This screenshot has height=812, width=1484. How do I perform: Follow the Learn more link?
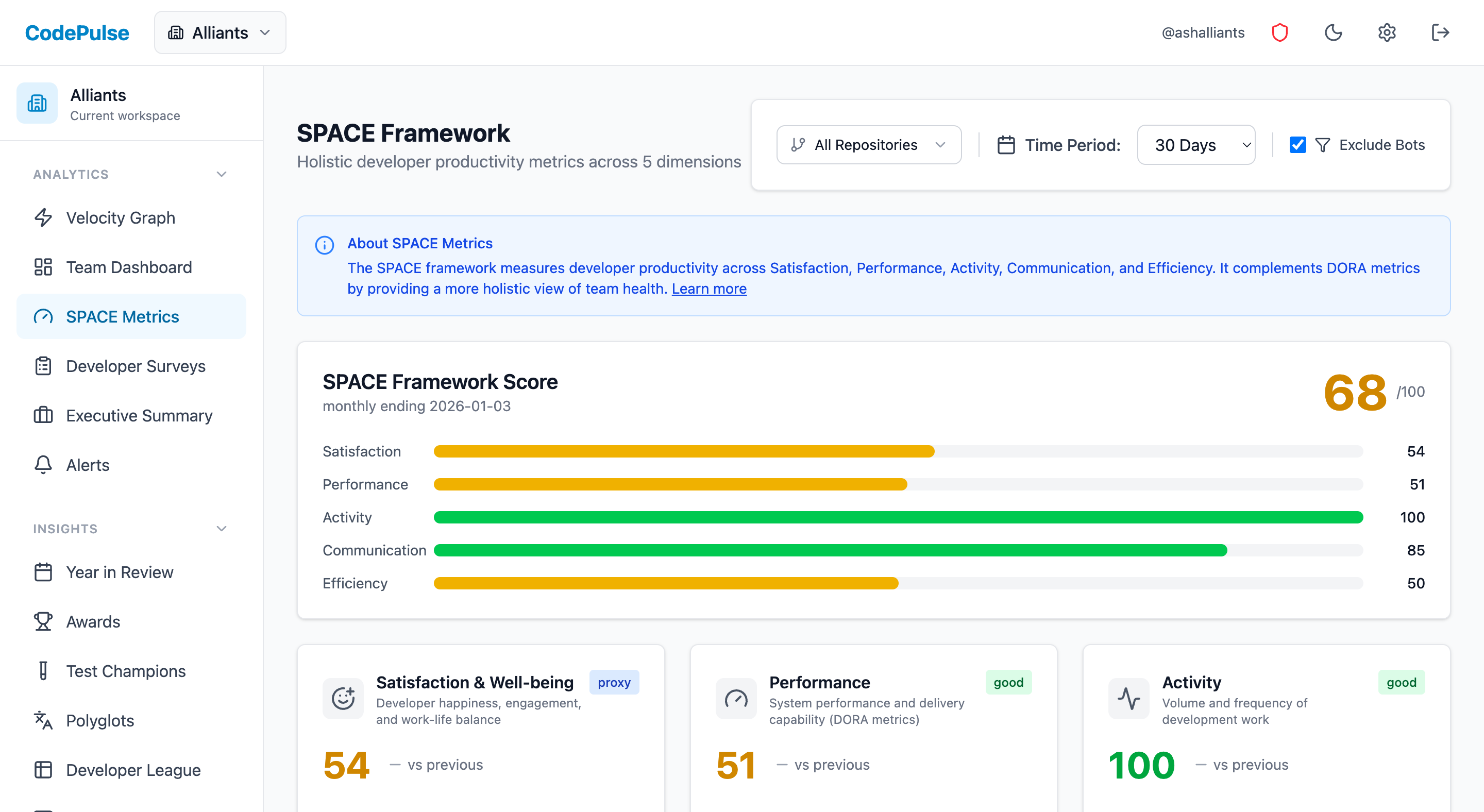(x=709, y=289)
